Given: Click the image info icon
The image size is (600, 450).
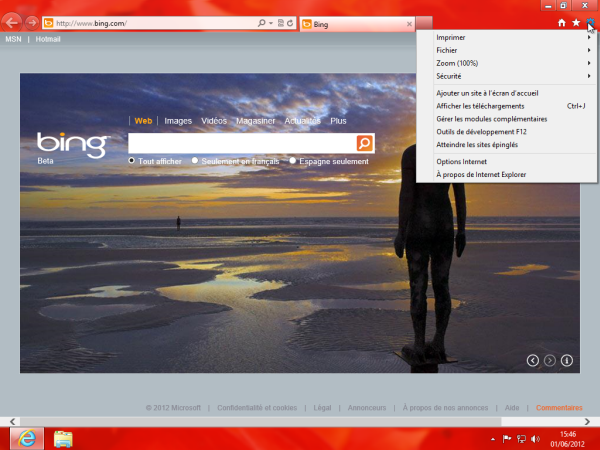Looking at the screenshot, I should point(567,359).
